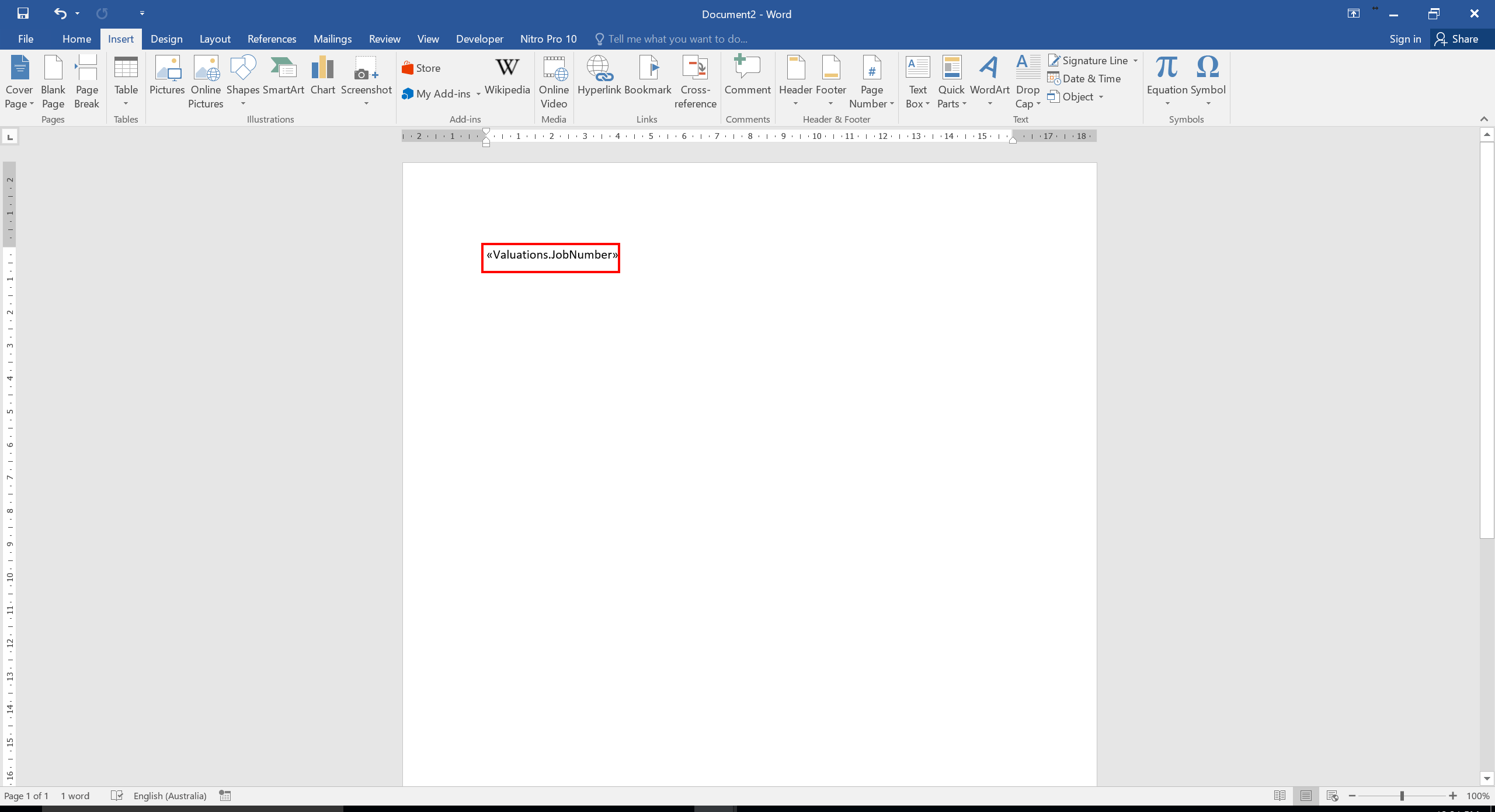Viewport: 1495px width, 812px height.
Task: Insert a Hyperlink
Action: (599, 76)
